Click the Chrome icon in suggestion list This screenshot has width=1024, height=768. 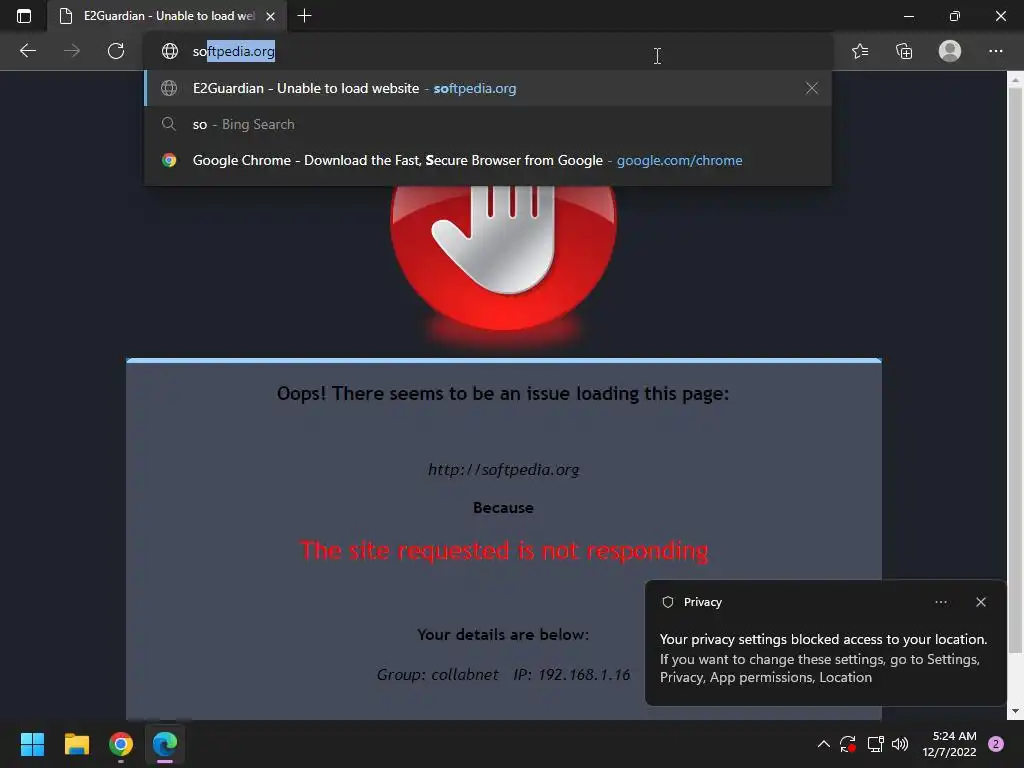coord(169,160)
